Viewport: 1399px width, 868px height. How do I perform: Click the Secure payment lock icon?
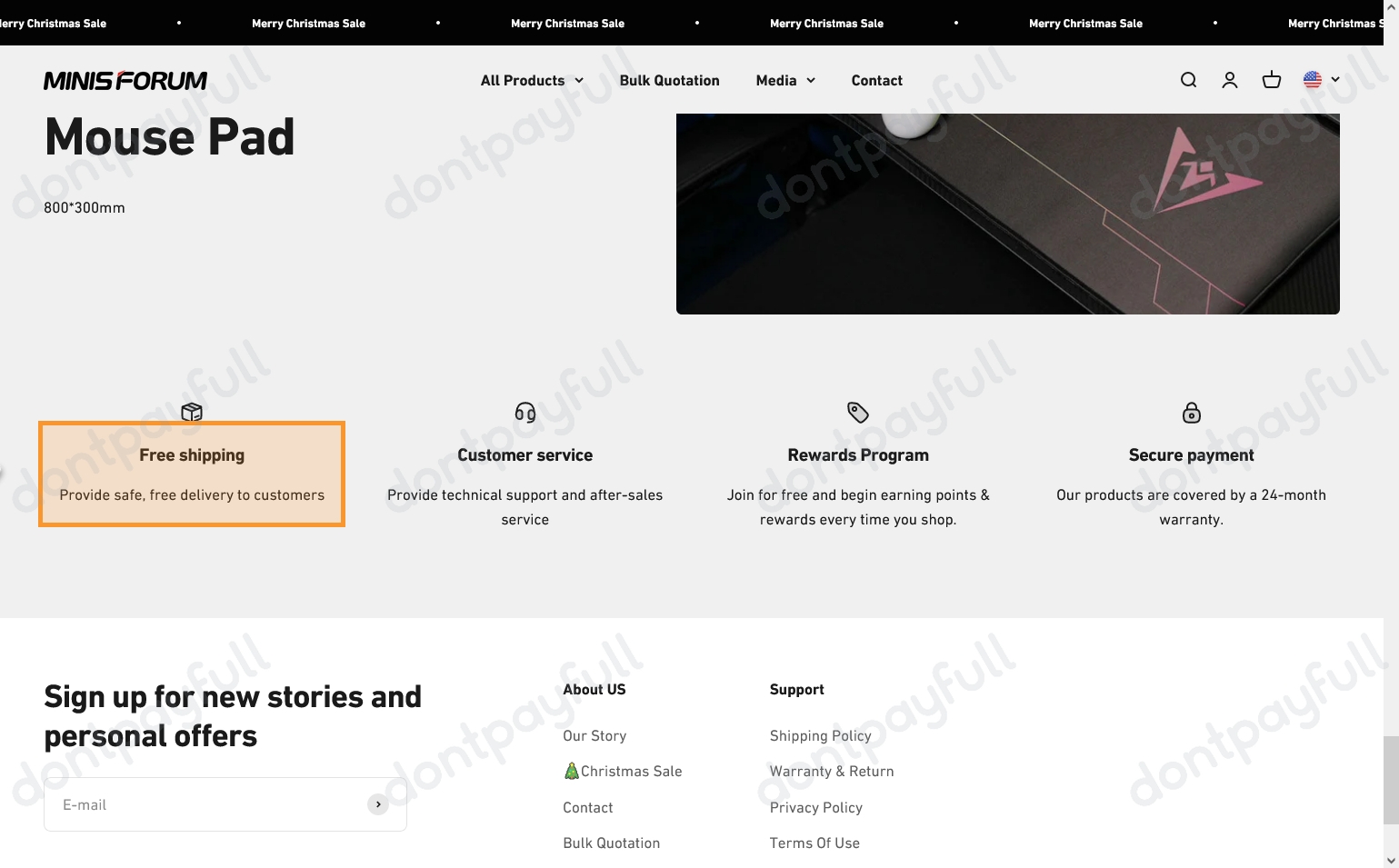pyautogui.click(x=1191, y=413)
